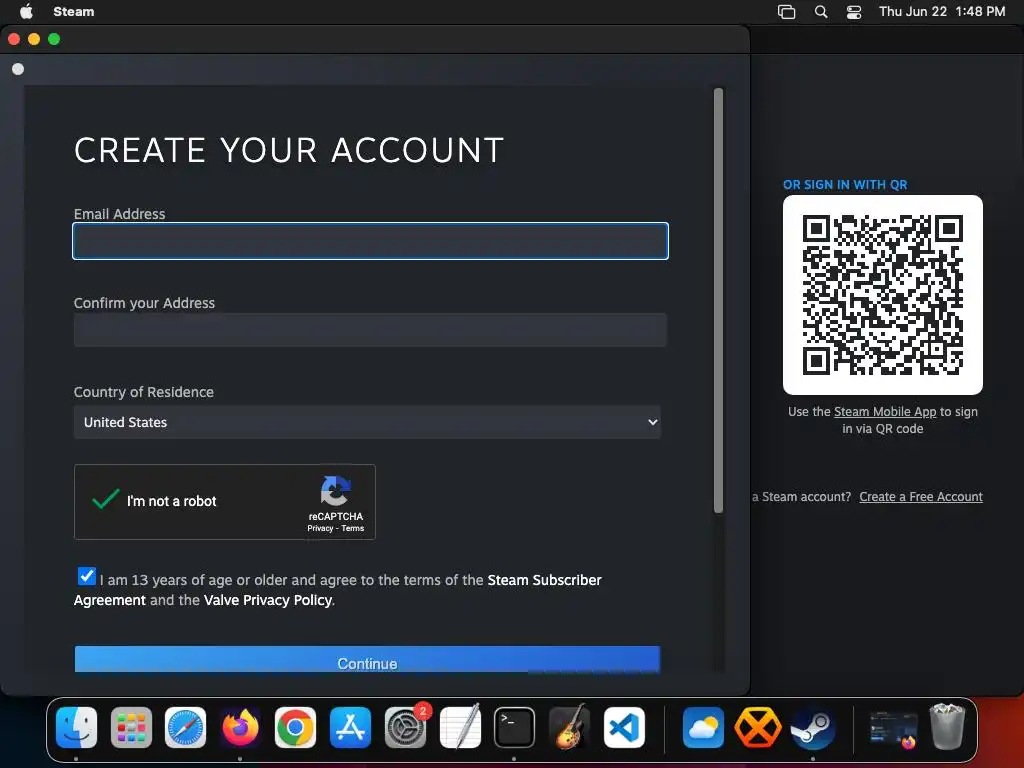Open Spotlight search in menu bar
The image size is (1024, 768).
coord(821,12)
